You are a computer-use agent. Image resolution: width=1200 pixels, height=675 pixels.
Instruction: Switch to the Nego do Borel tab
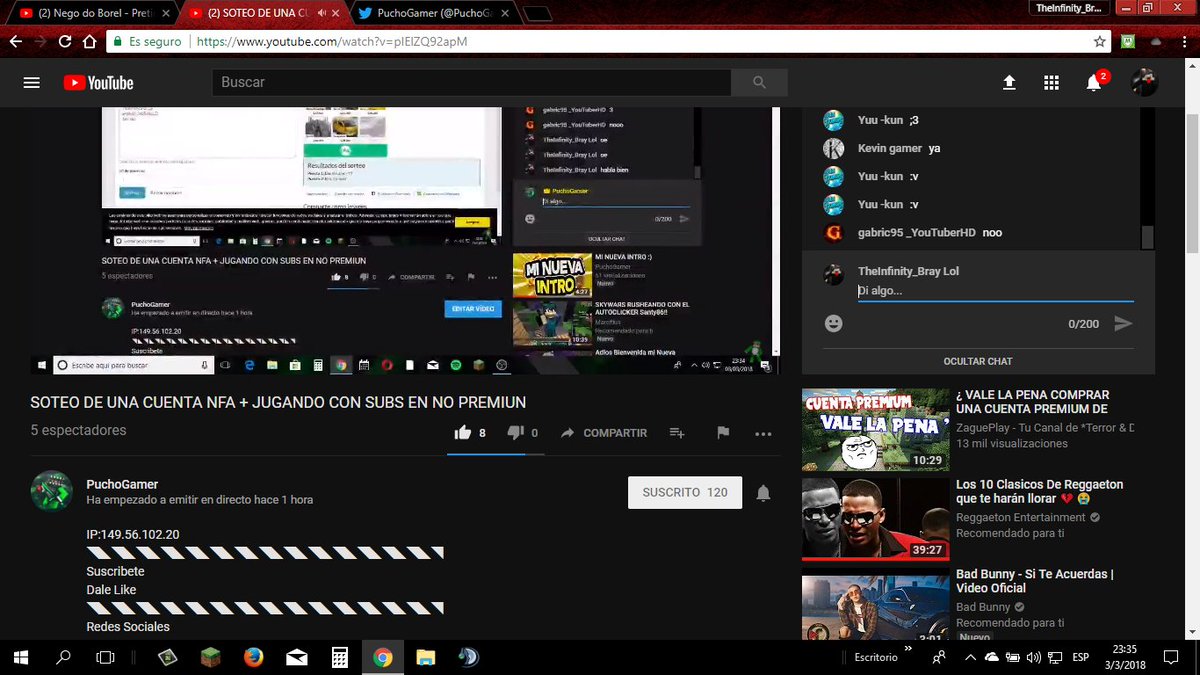click(x=90, y=13)
